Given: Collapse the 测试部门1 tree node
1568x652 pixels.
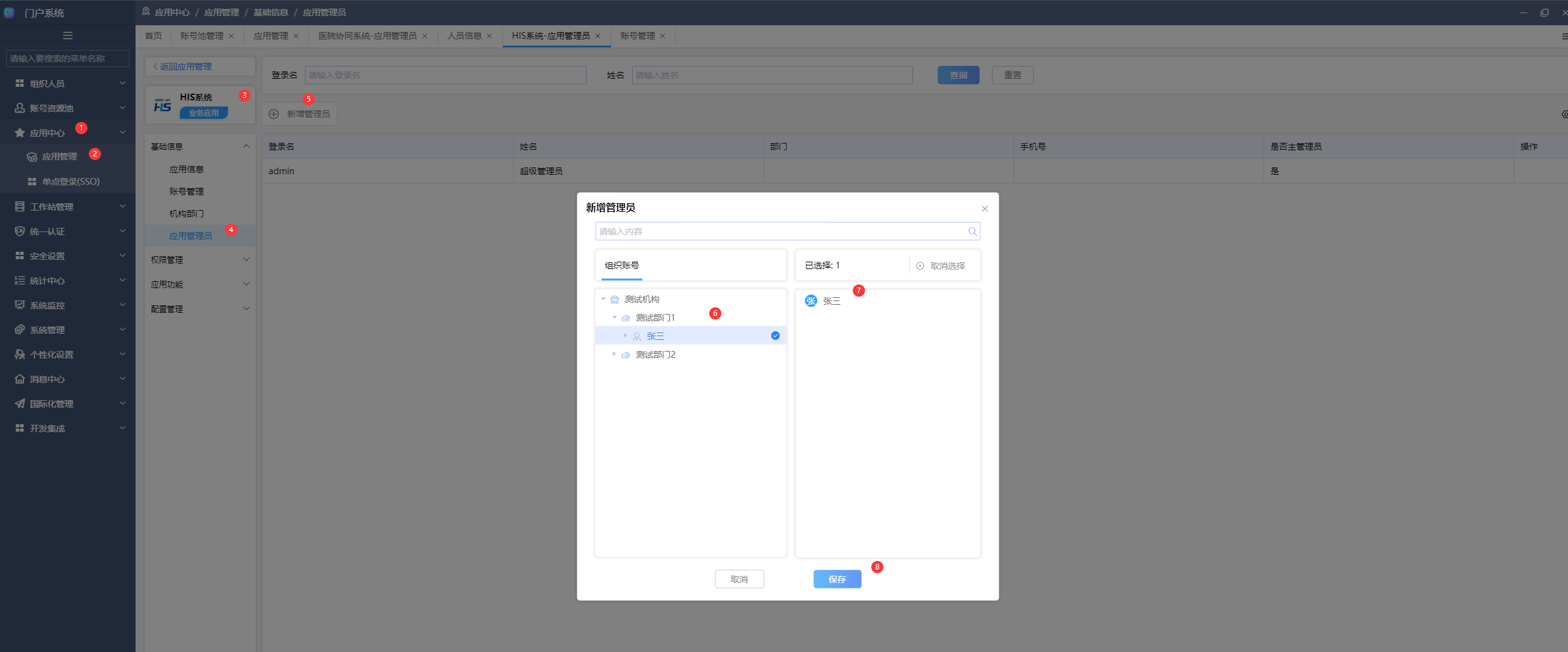Looking at the screenshot, I should point(614,318).
